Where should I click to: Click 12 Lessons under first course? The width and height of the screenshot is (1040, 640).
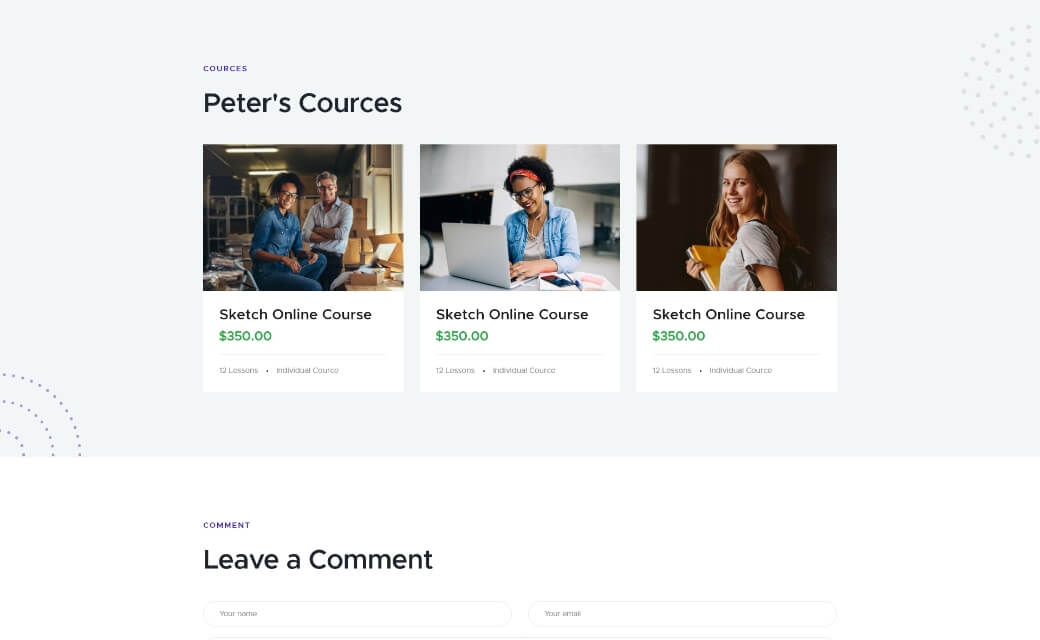(x=238, y=371)
